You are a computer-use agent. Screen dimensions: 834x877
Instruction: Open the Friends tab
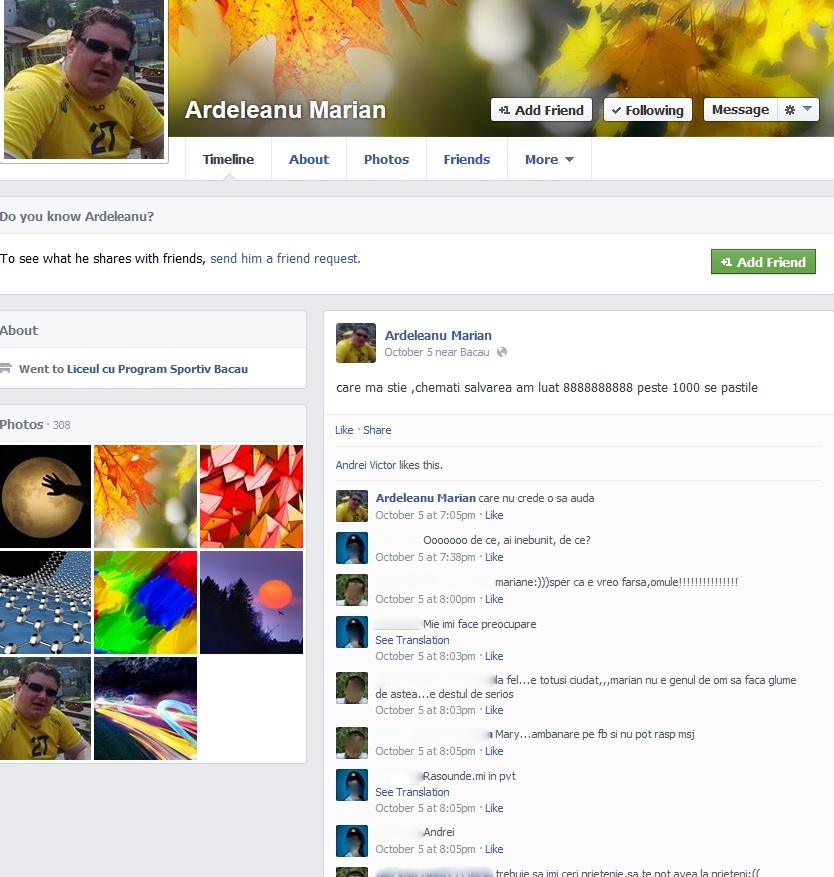point(466,159)
